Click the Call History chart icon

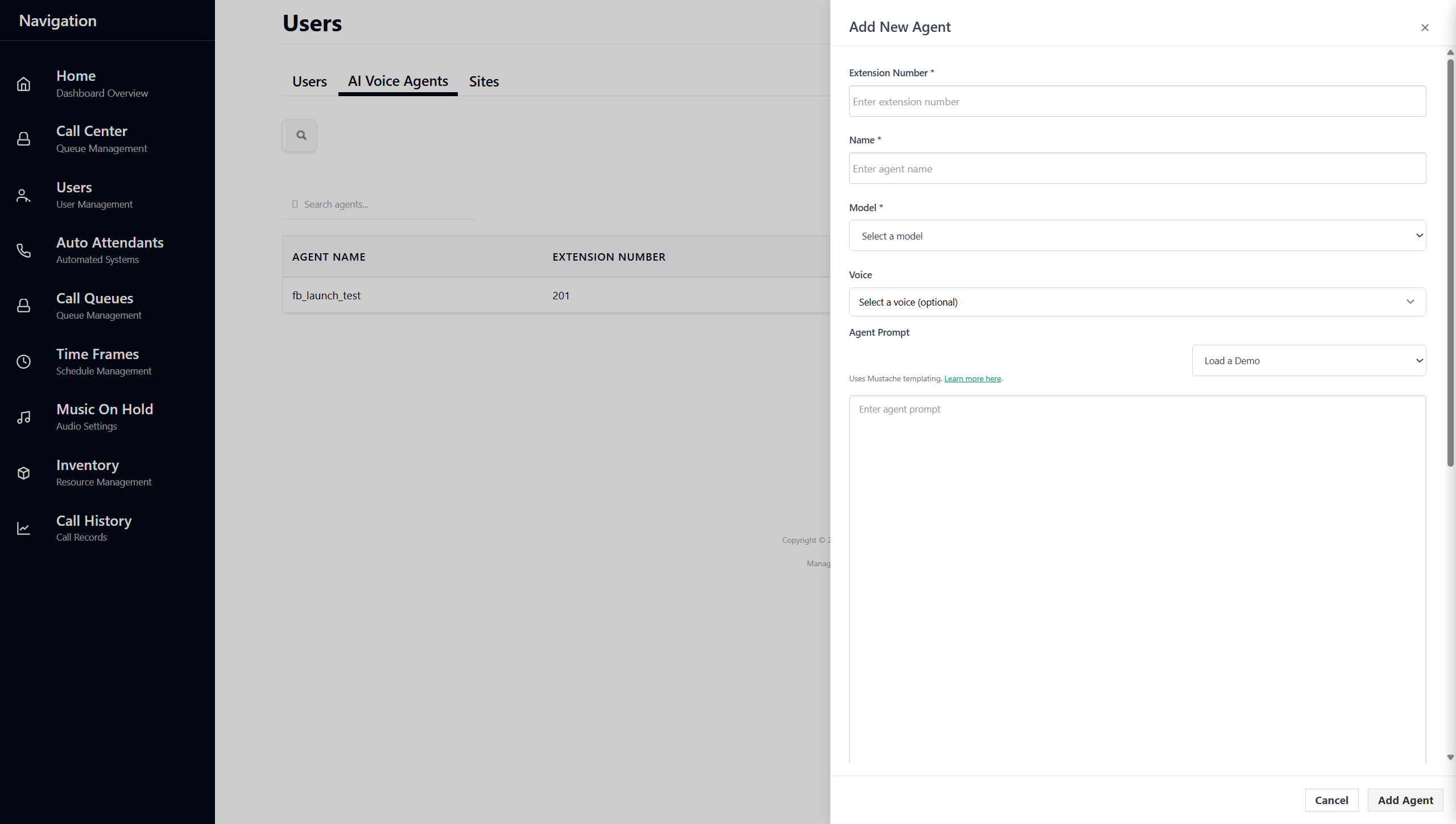pyautogui.click(x=23, y=529)
